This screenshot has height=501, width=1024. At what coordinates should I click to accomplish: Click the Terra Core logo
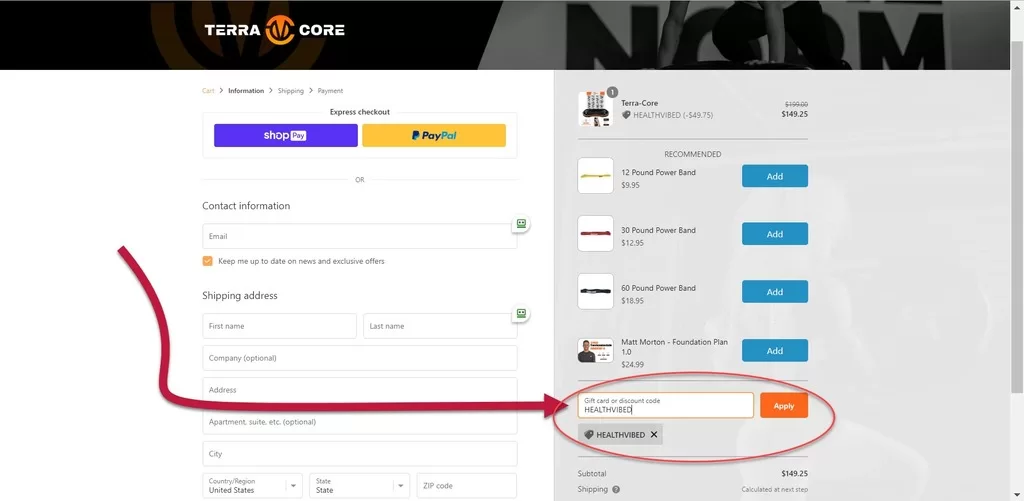pos(274,30)
